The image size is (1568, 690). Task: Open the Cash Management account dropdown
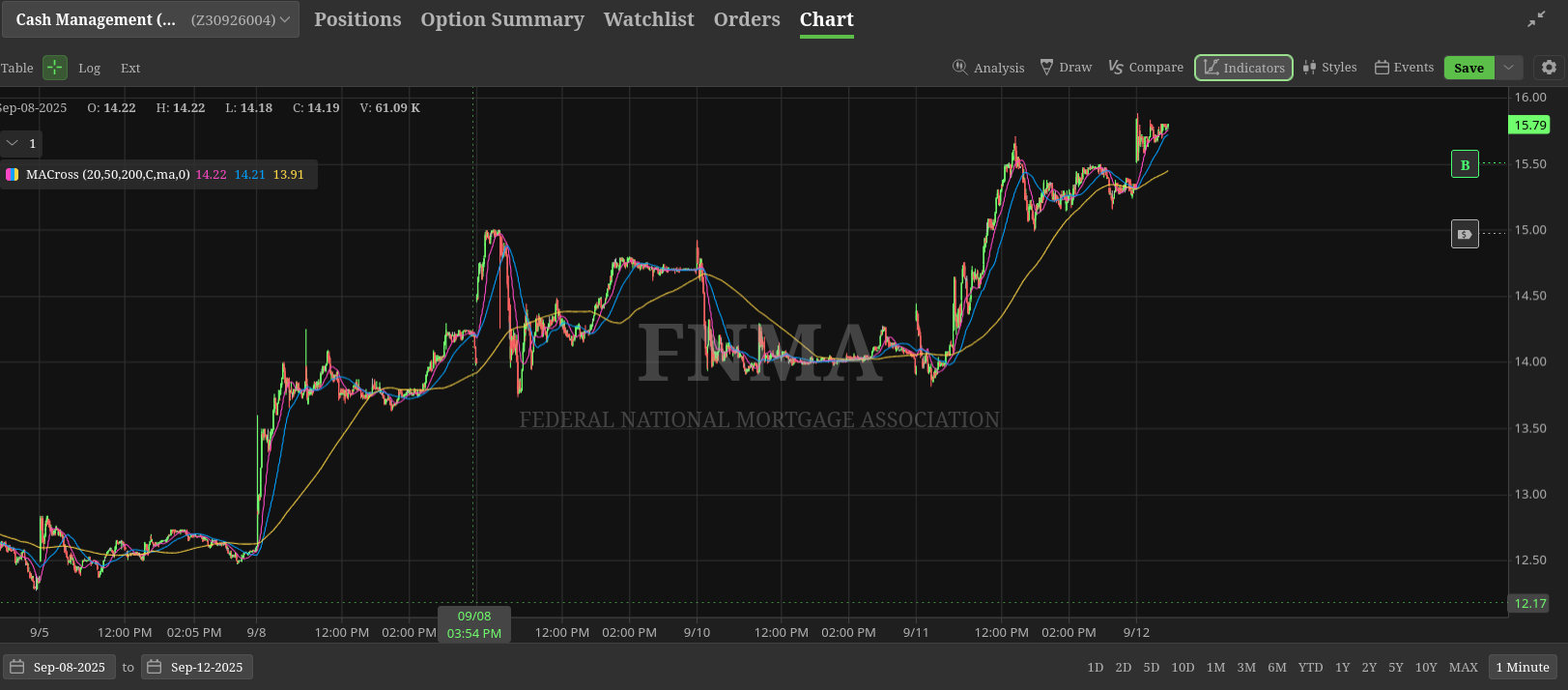click(151, 19)
